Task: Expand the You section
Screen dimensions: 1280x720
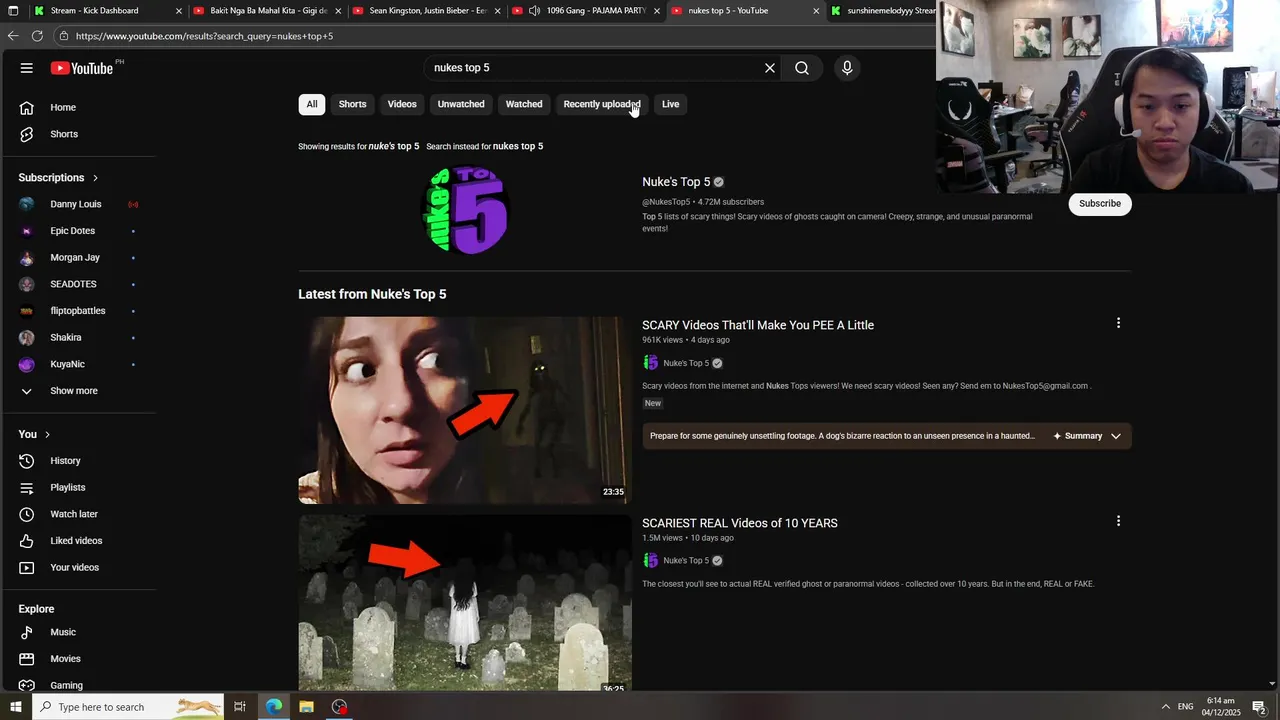Action: coord(34,434)
